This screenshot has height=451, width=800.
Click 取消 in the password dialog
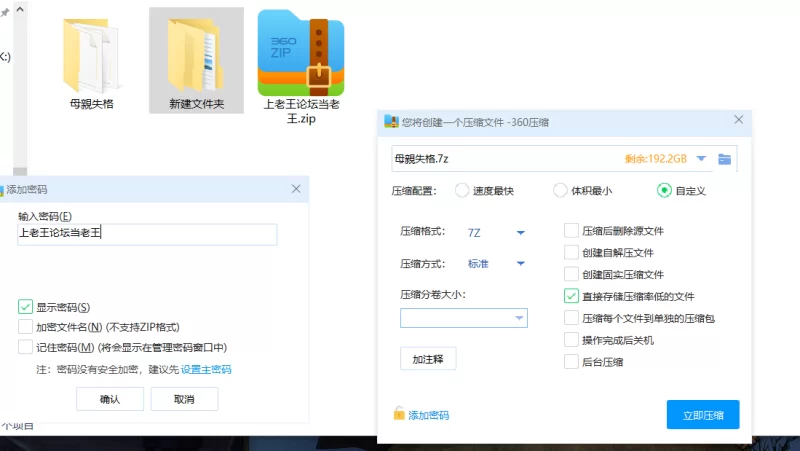(184, 399)
